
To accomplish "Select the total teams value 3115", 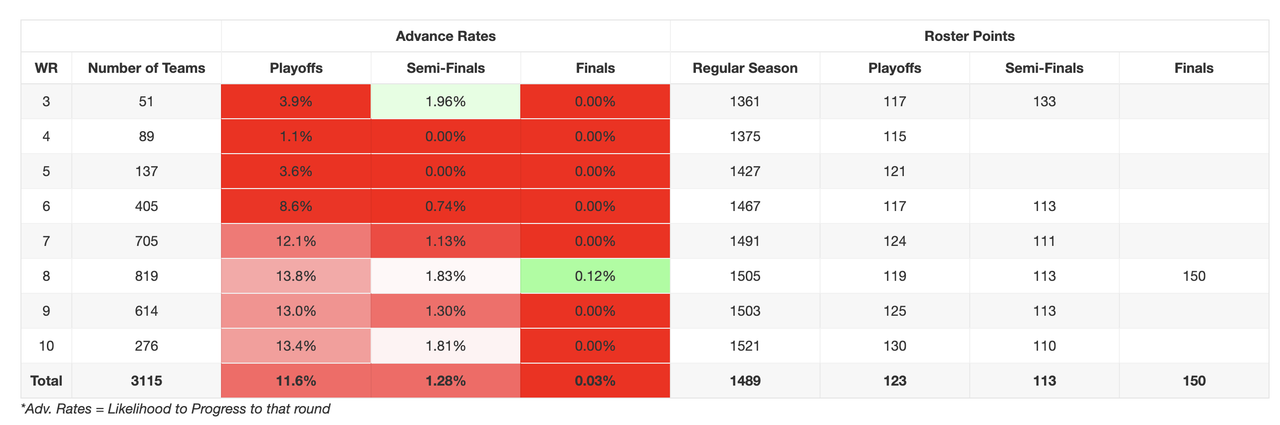I will click(x=146, y=381).
